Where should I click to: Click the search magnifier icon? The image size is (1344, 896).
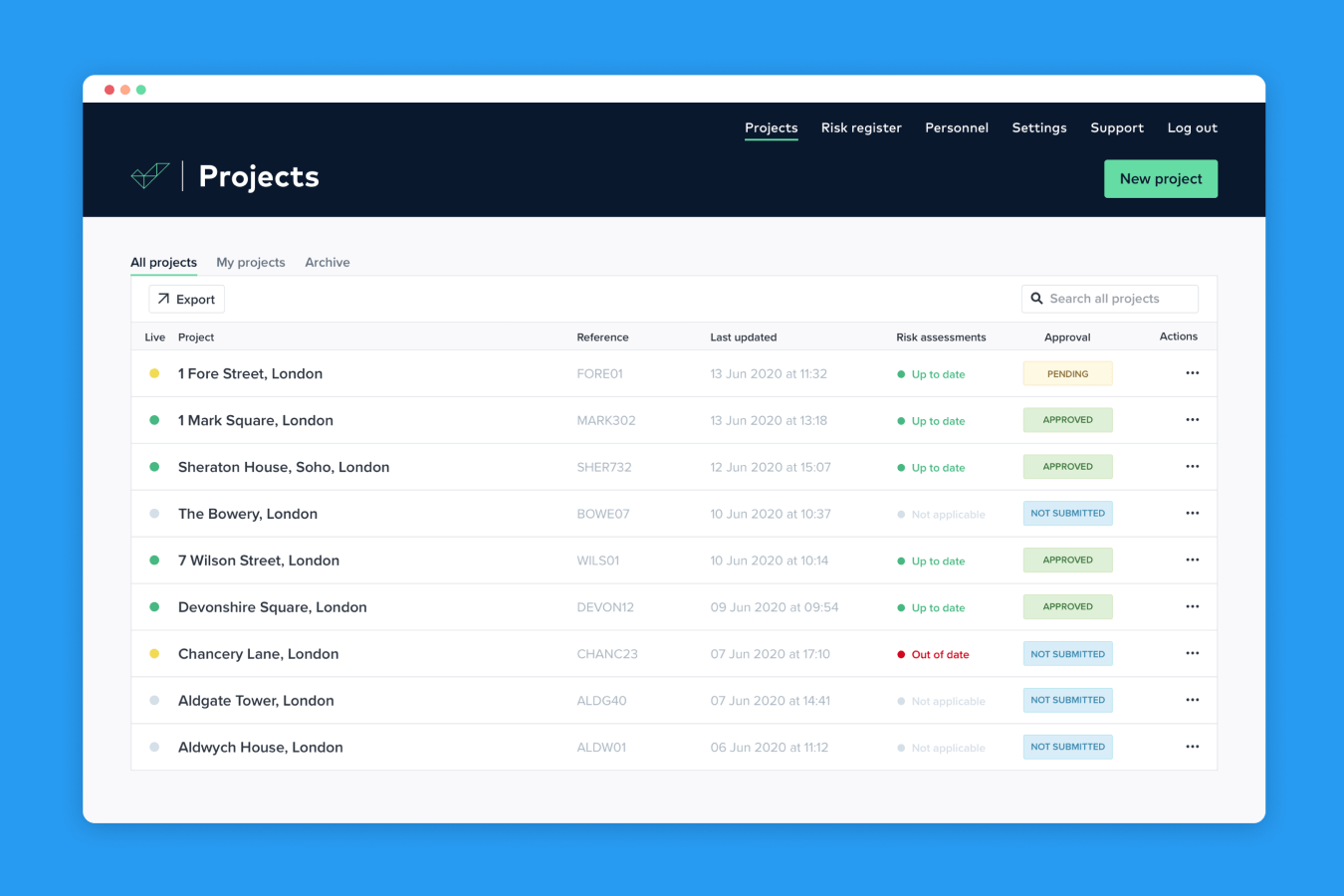pos(1036,299)
